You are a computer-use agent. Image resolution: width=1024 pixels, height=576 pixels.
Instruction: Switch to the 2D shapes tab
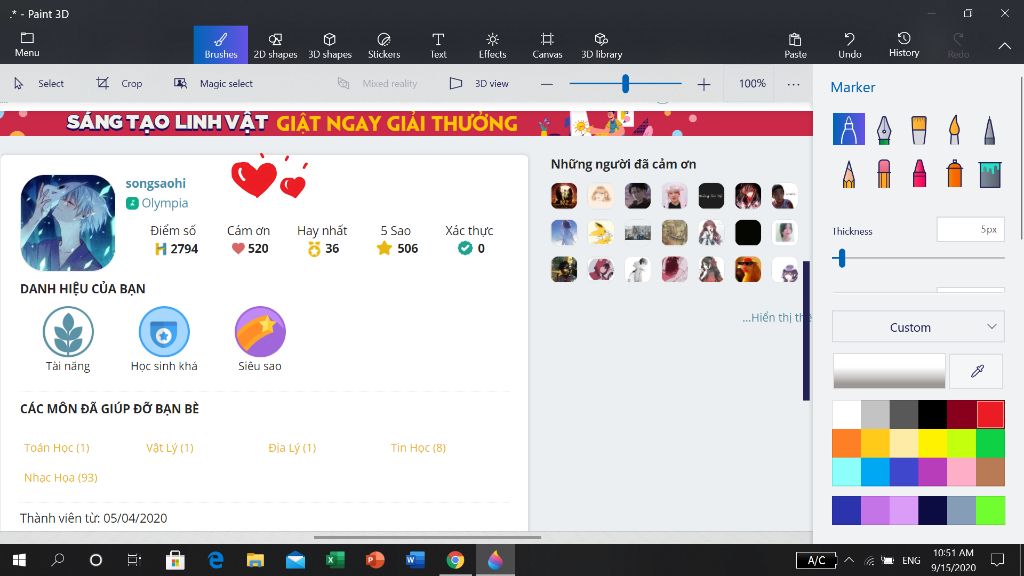[275, 45]
